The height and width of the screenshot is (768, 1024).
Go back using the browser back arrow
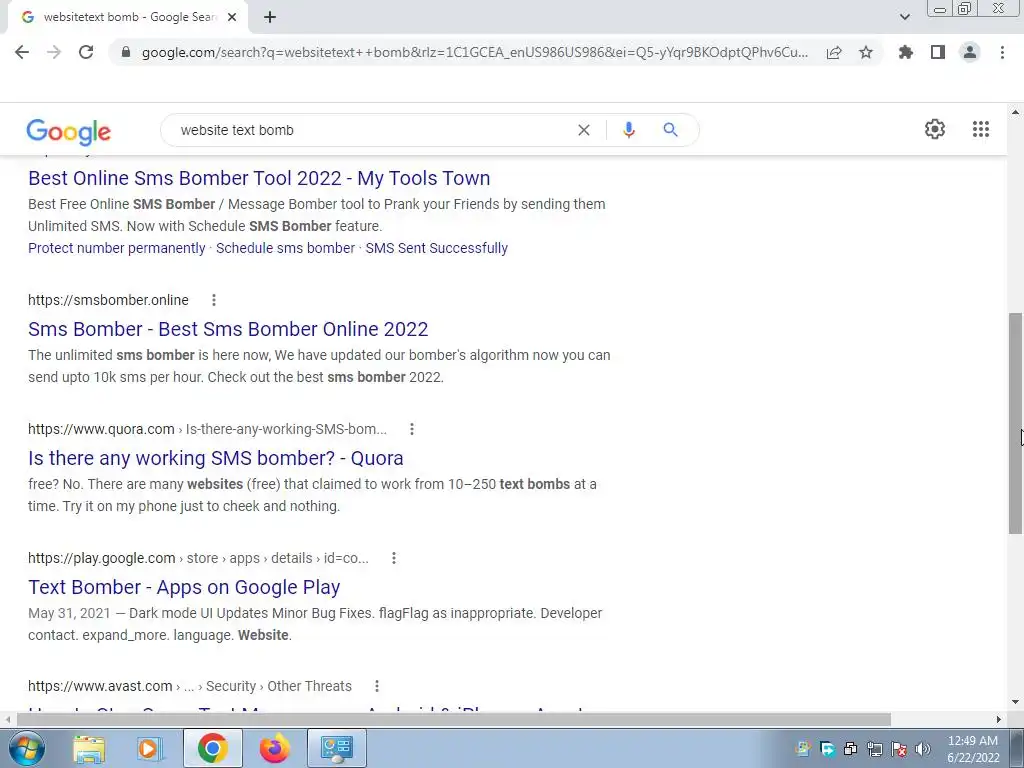(x=22, y=52)
